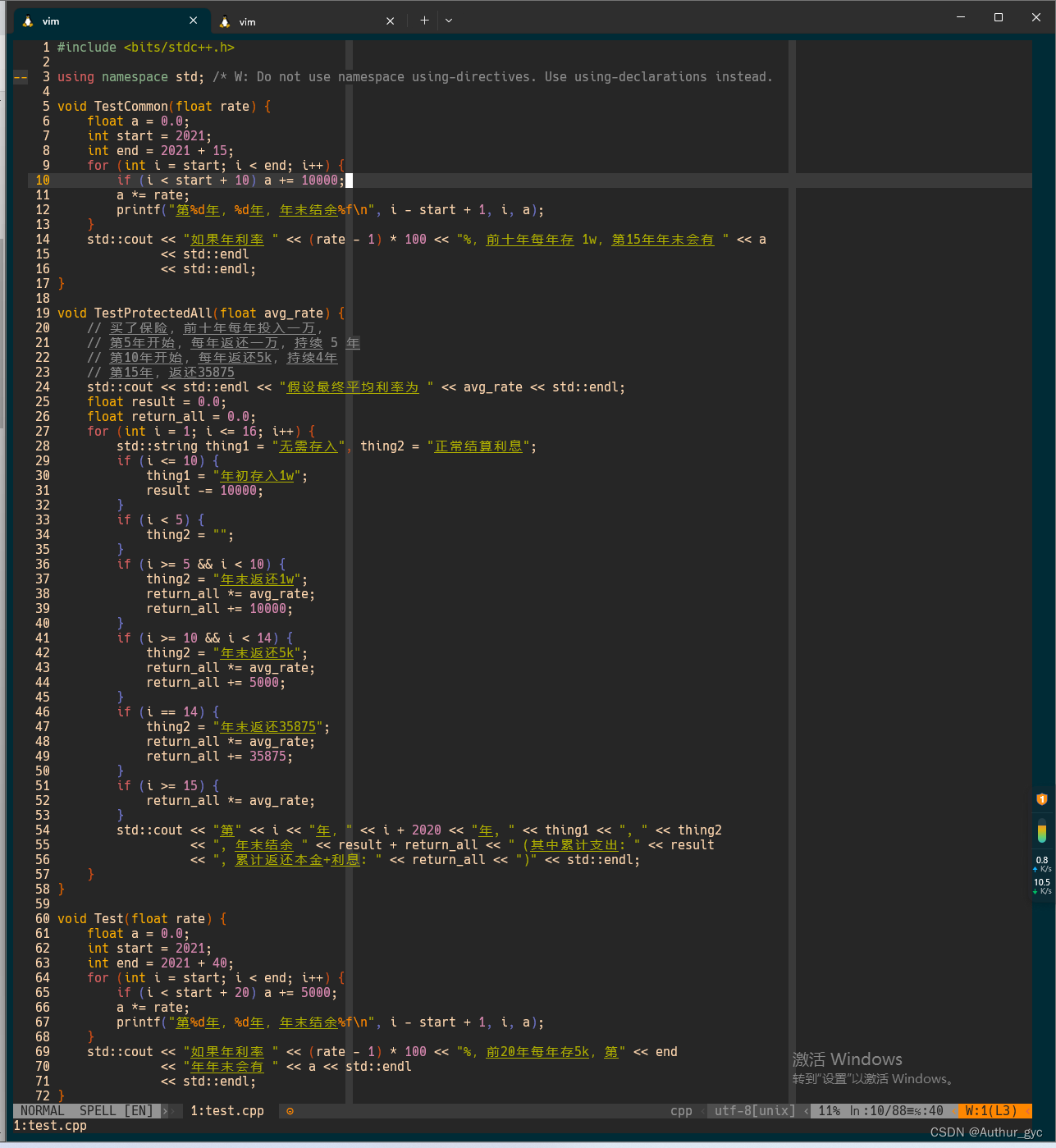The height and width of the screenshot is (1148, 1056).
Task: Click 'void Test(float rate)' function header
Action: (135, 919)
